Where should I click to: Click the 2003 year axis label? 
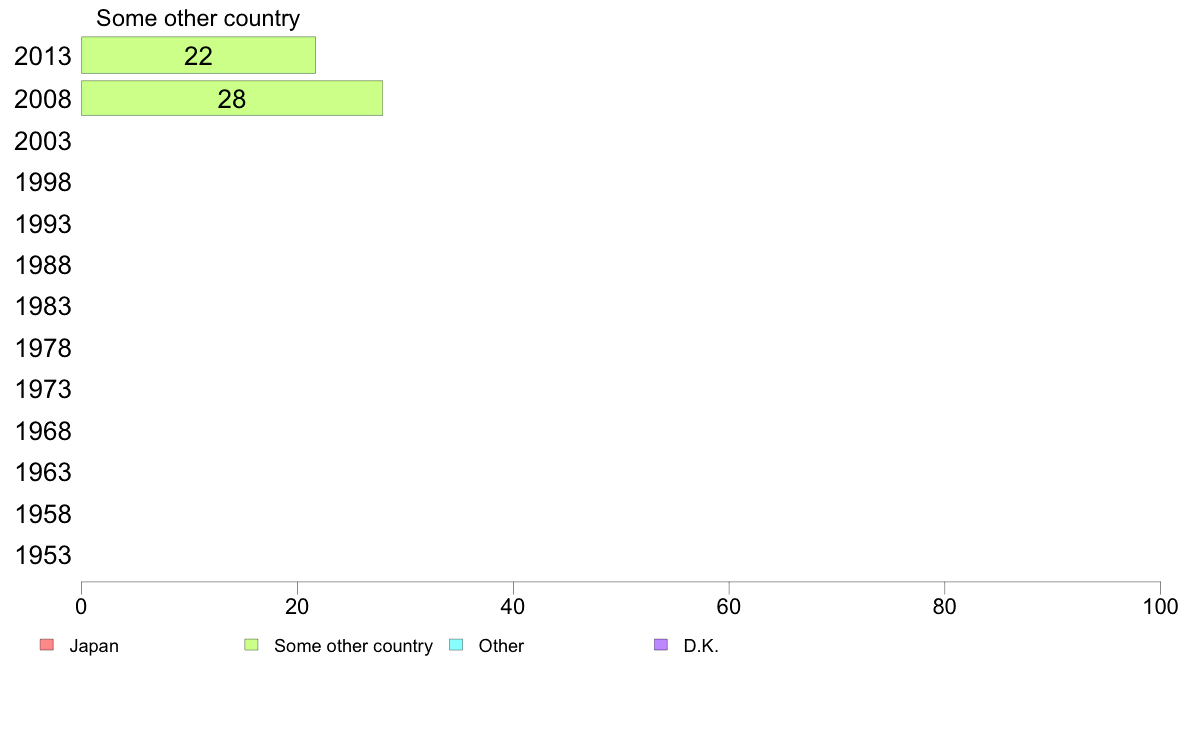tap(42, 141)
